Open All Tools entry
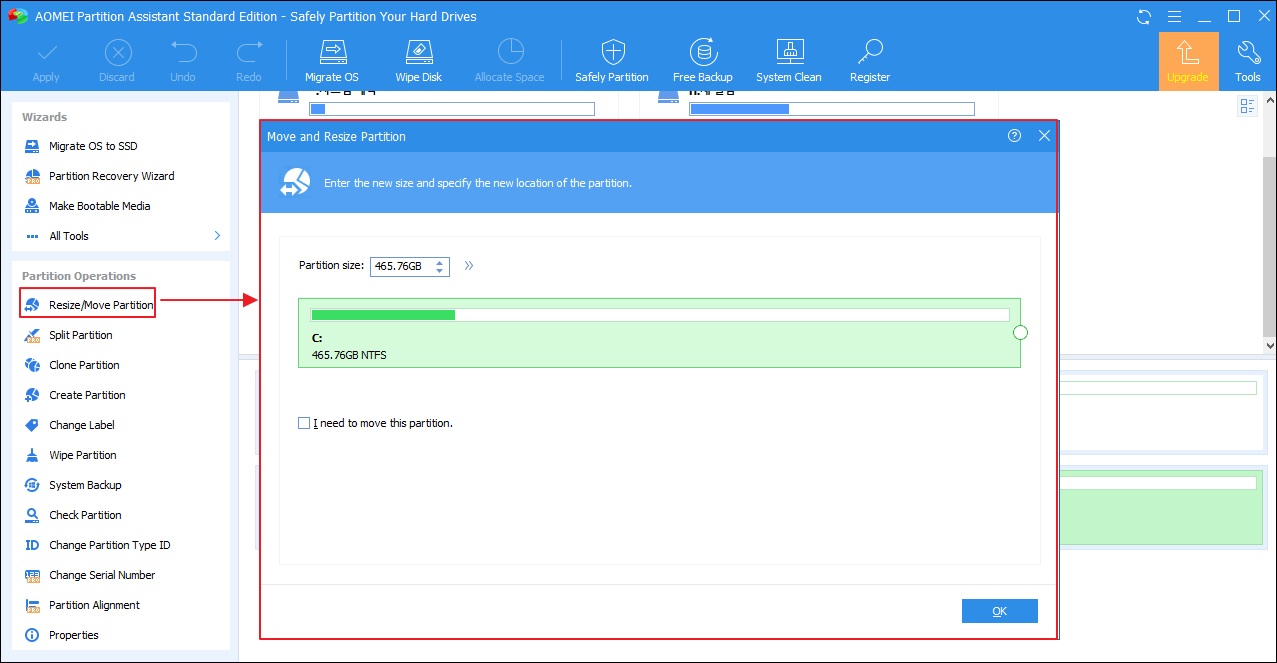 [x=69, y=236]
